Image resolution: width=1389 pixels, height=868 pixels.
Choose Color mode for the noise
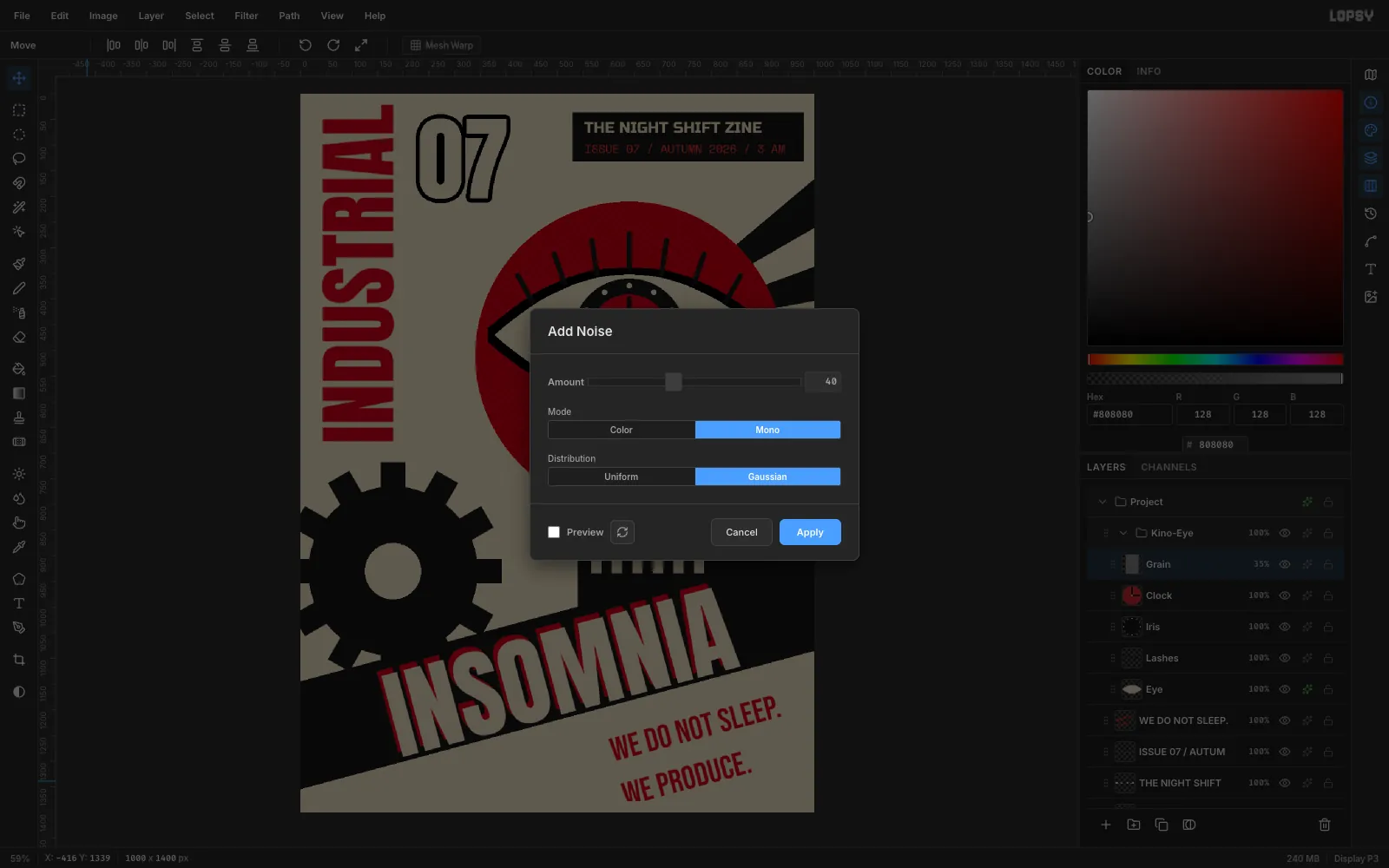click(622, 430)
